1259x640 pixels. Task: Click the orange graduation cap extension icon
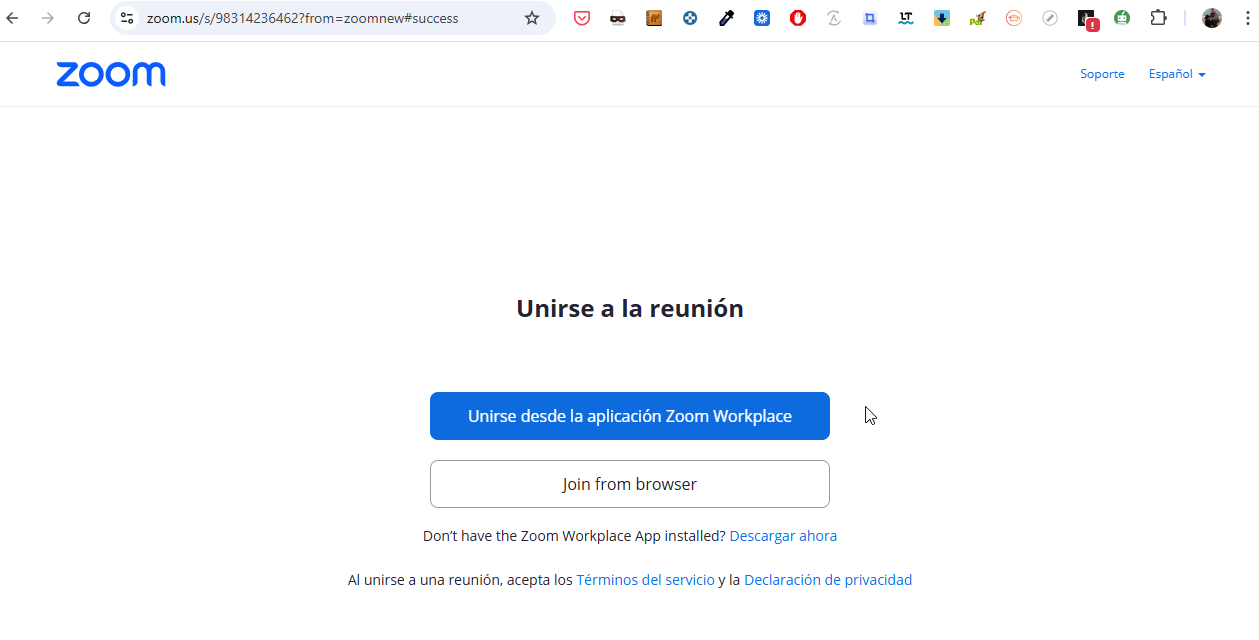click(x=1014, y=18)
